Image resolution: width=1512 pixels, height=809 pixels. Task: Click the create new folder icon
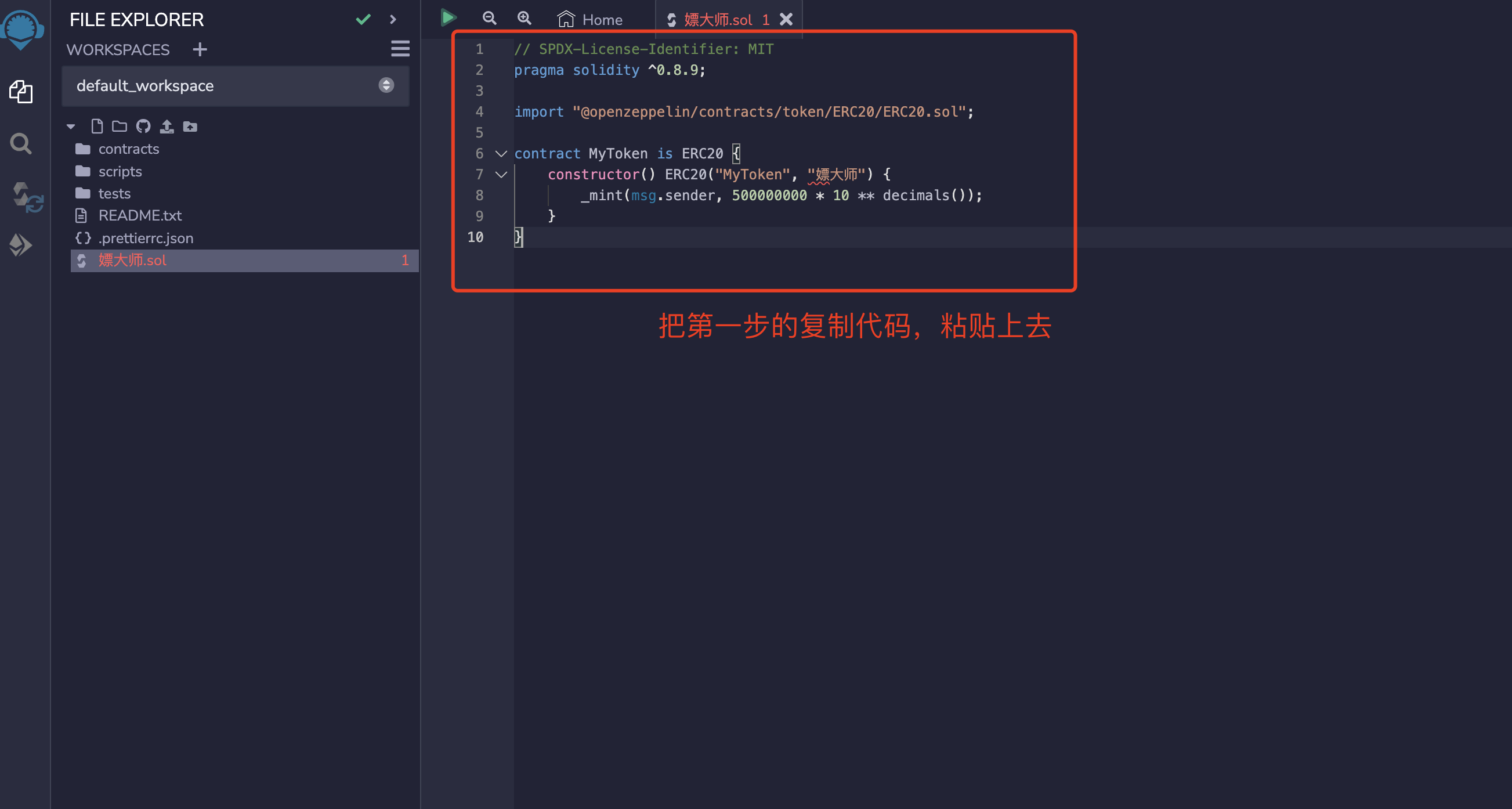[x=120, y=126]
